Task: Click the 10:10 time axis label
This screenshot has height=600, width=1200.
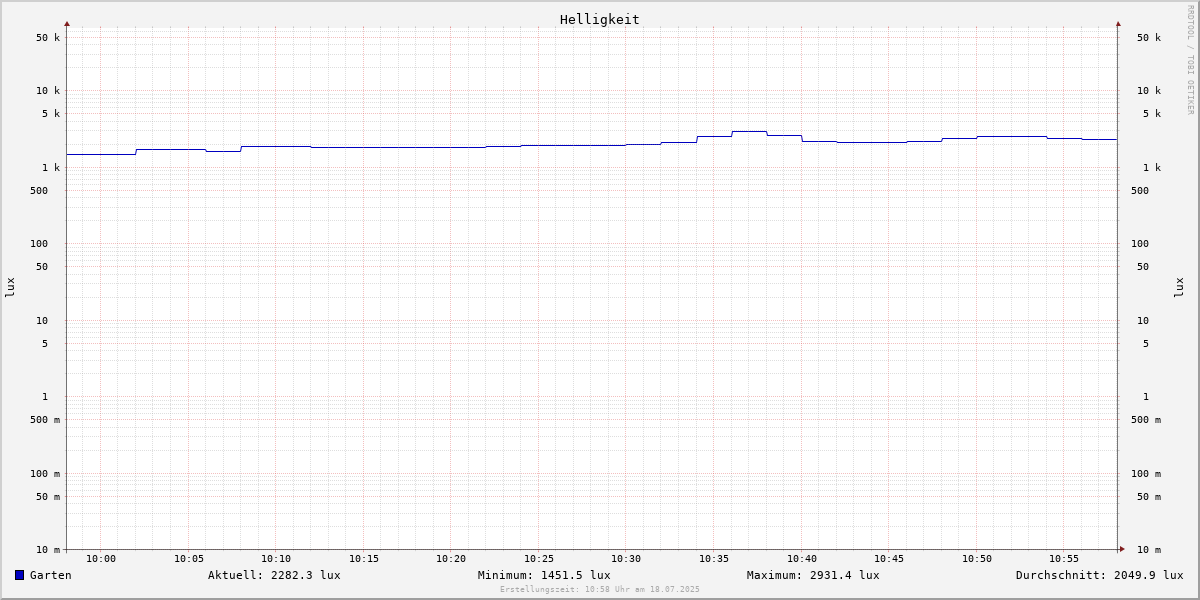Action: point(276,559)
